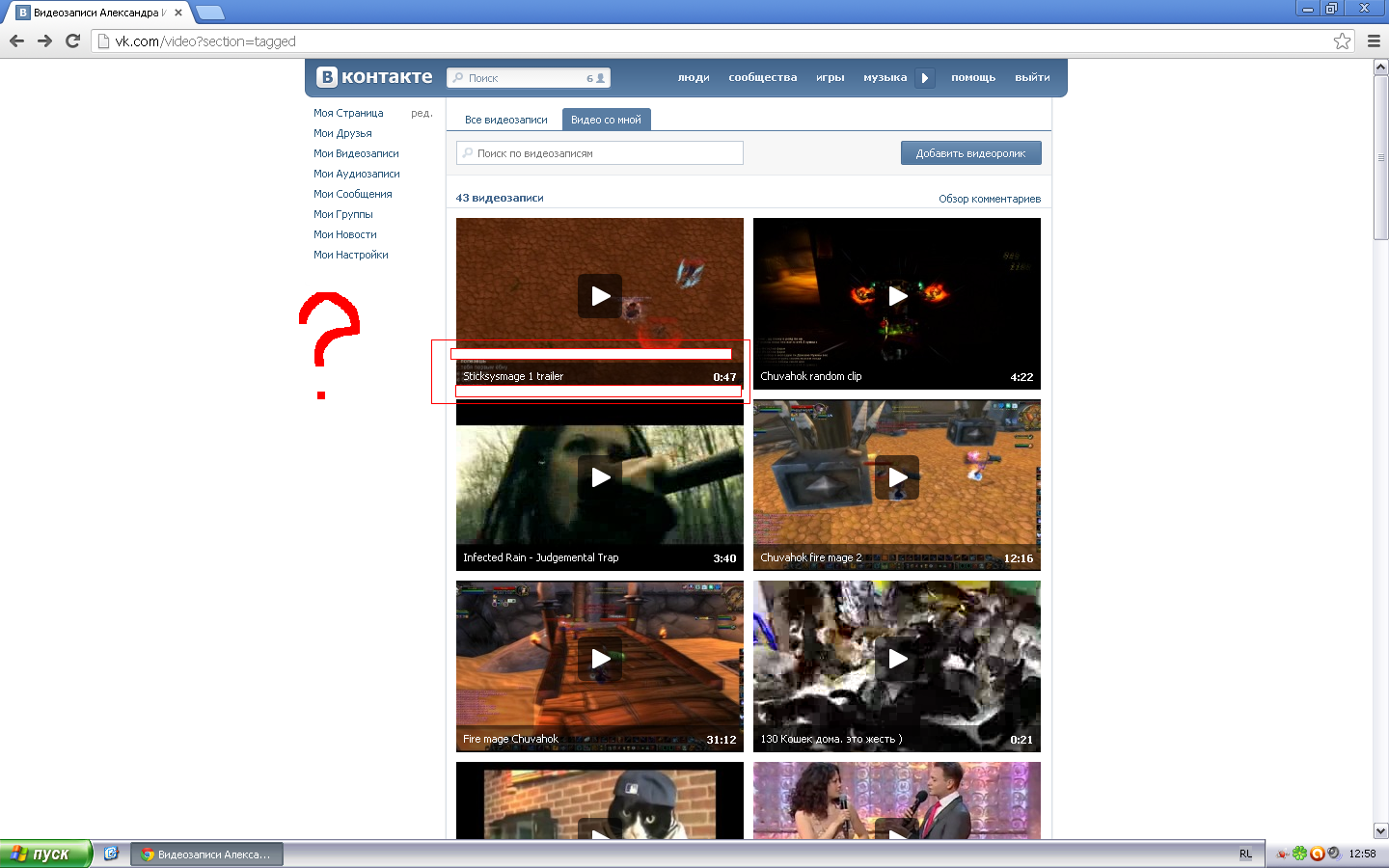The width and height of the screenshot is (1389, 868).
Task: Open Мои Видеозаписи in sidebar
Action: tap(356, 153)
